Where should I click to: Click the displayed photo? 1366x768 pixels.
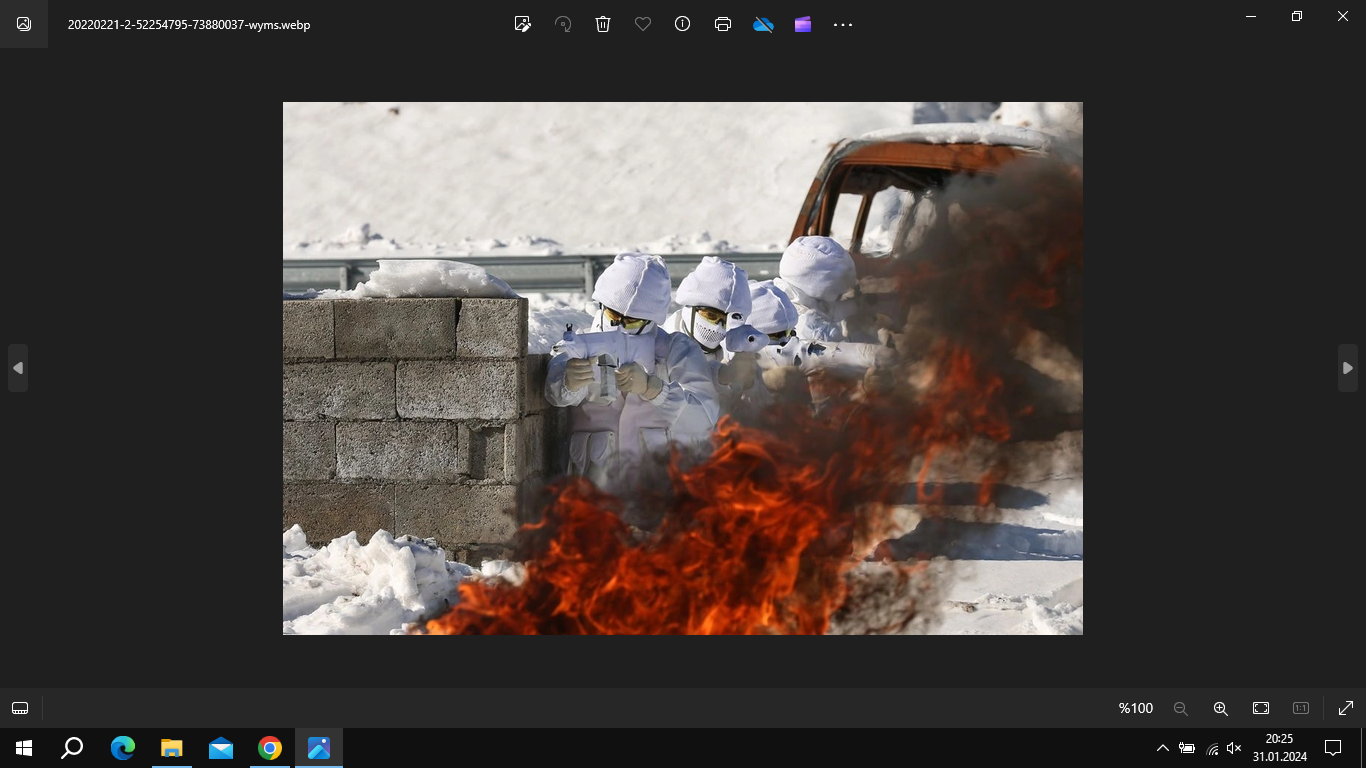point(683,368)
